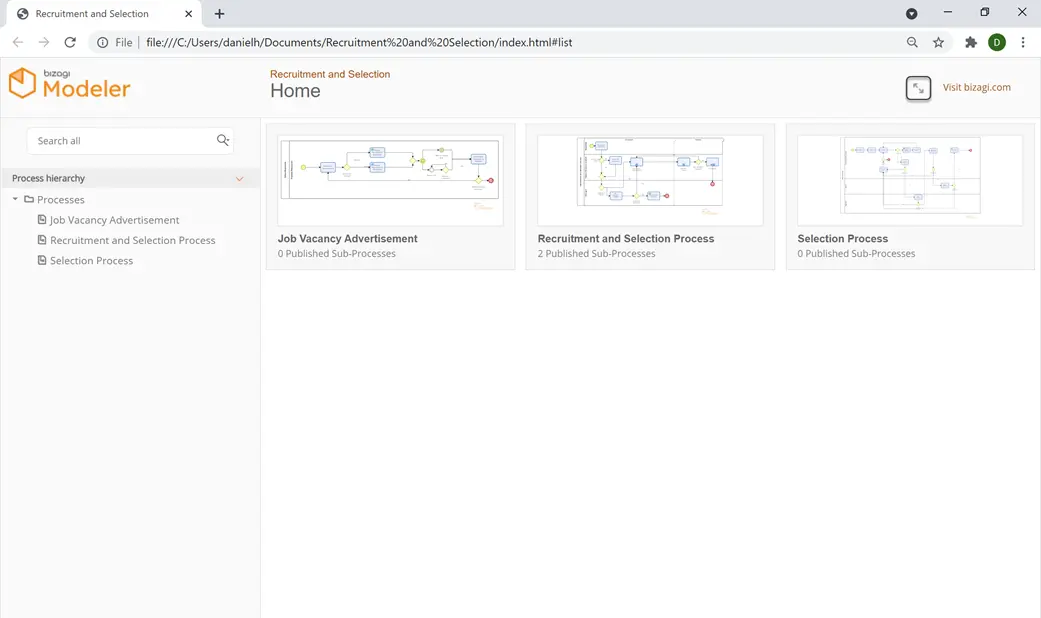Image resolution: width=1041 pixels, height=618 pixels.
Task: Click the 2 Published Sub-Processes text
Action: [596, 254]
